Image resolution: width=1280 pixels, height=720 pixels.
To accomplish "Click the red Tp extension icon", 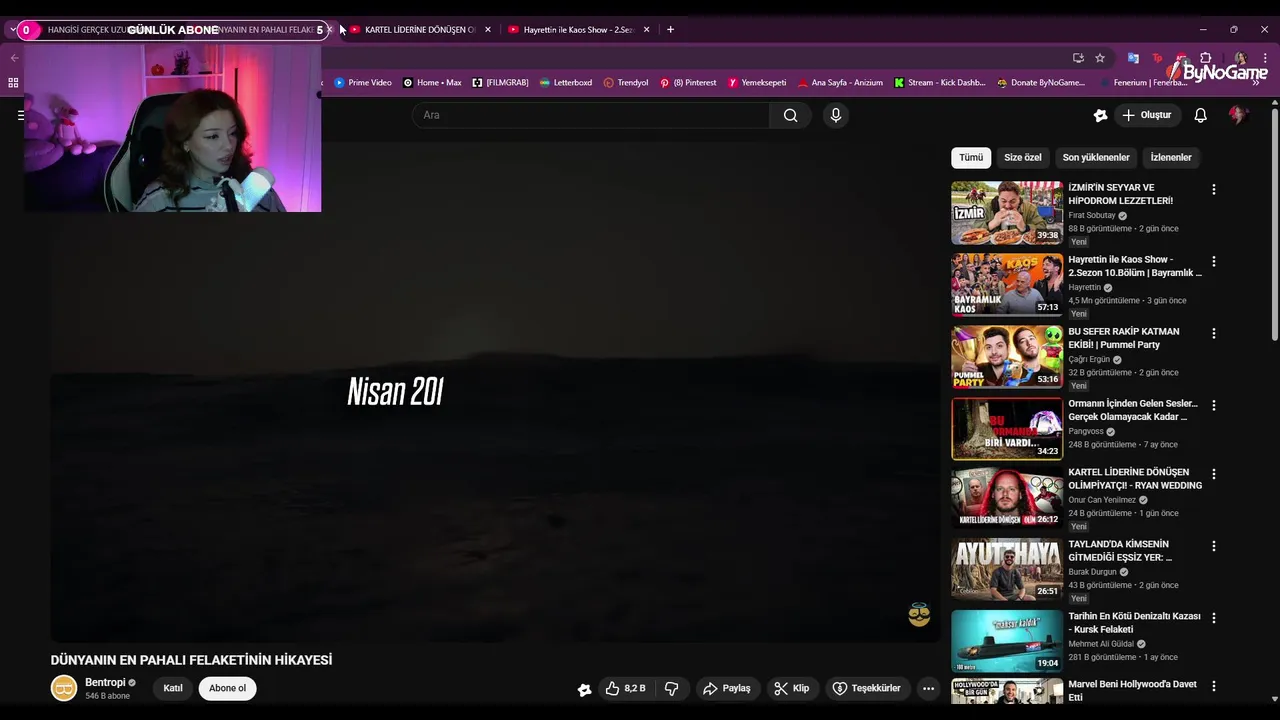I will [1157, 58].
